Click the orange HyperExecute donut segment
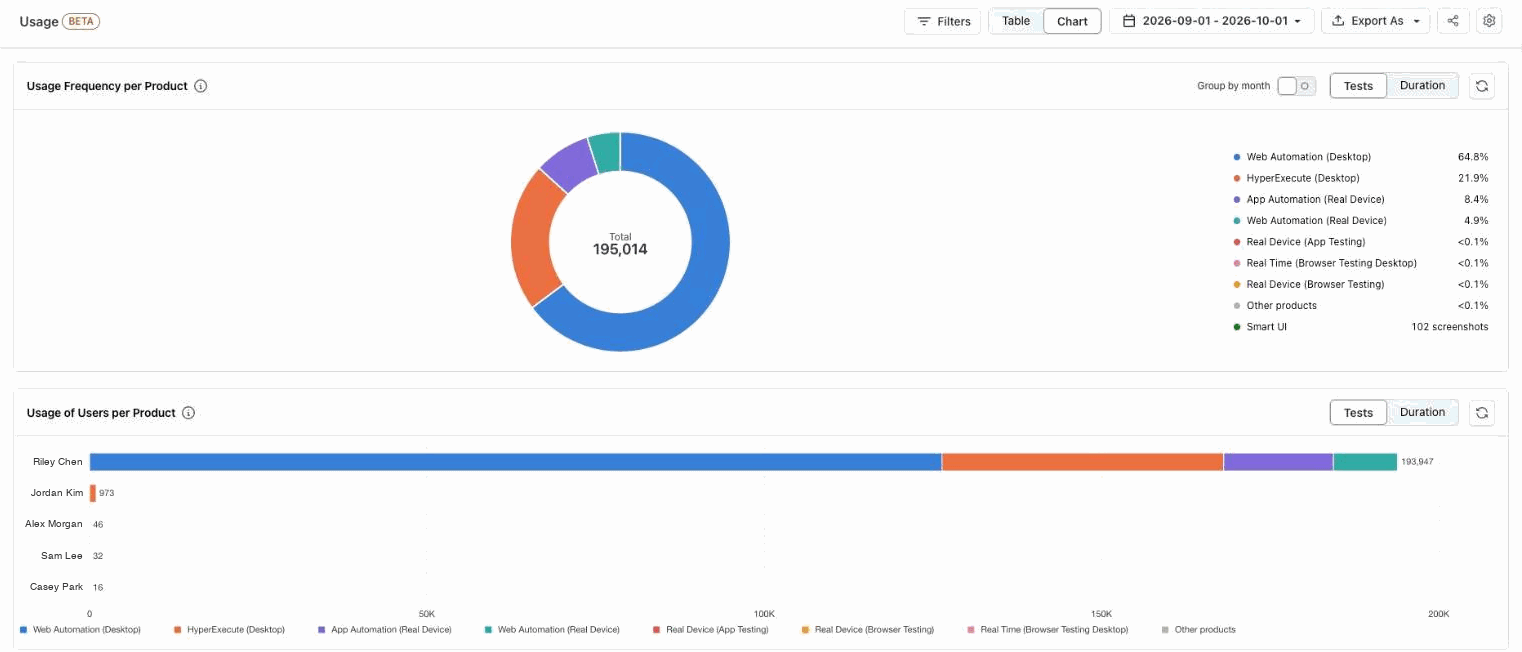This screenshot has width=1522, height=652. 530,240
